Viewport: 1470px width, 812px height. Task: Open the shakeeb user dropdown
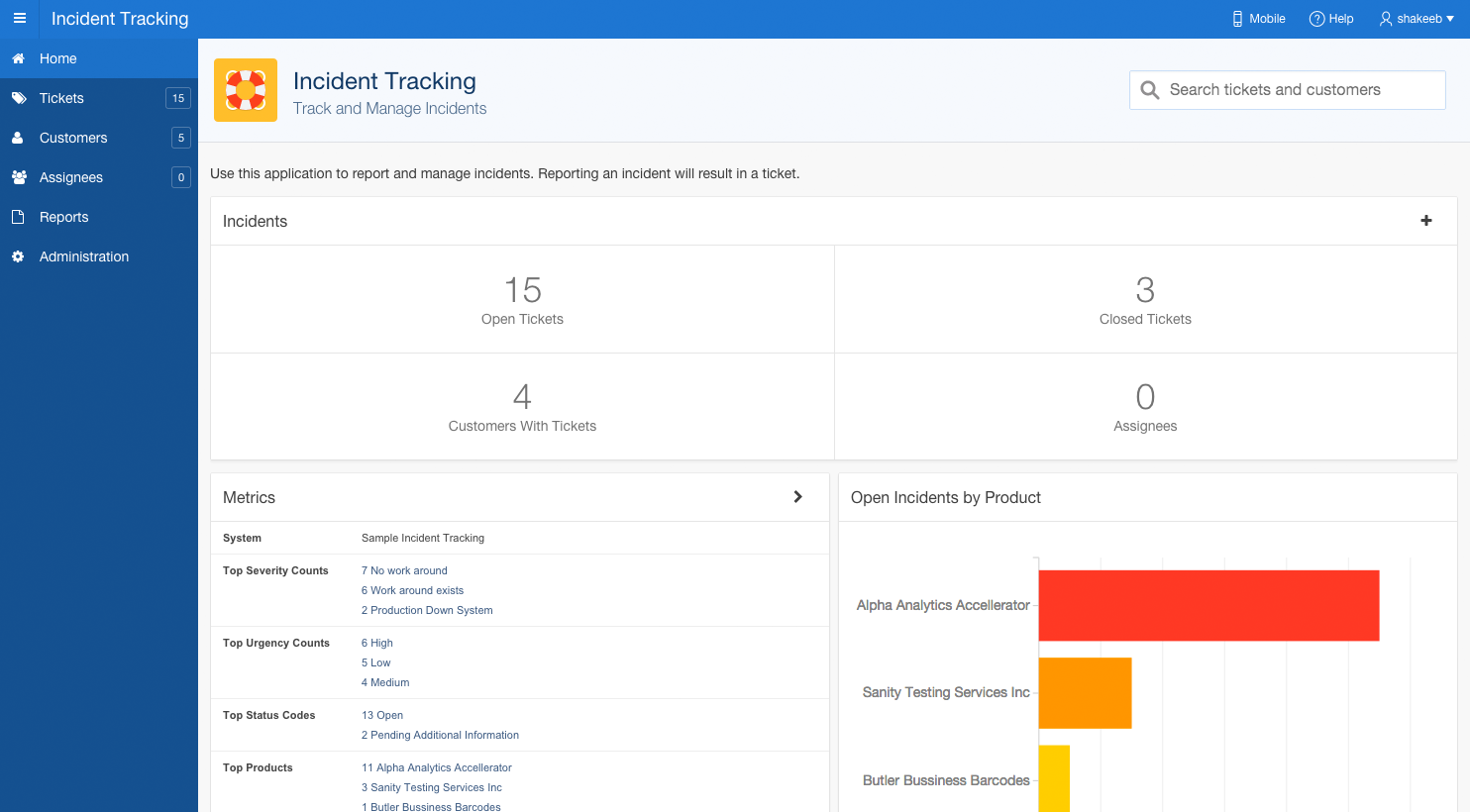pos(1417,19)
